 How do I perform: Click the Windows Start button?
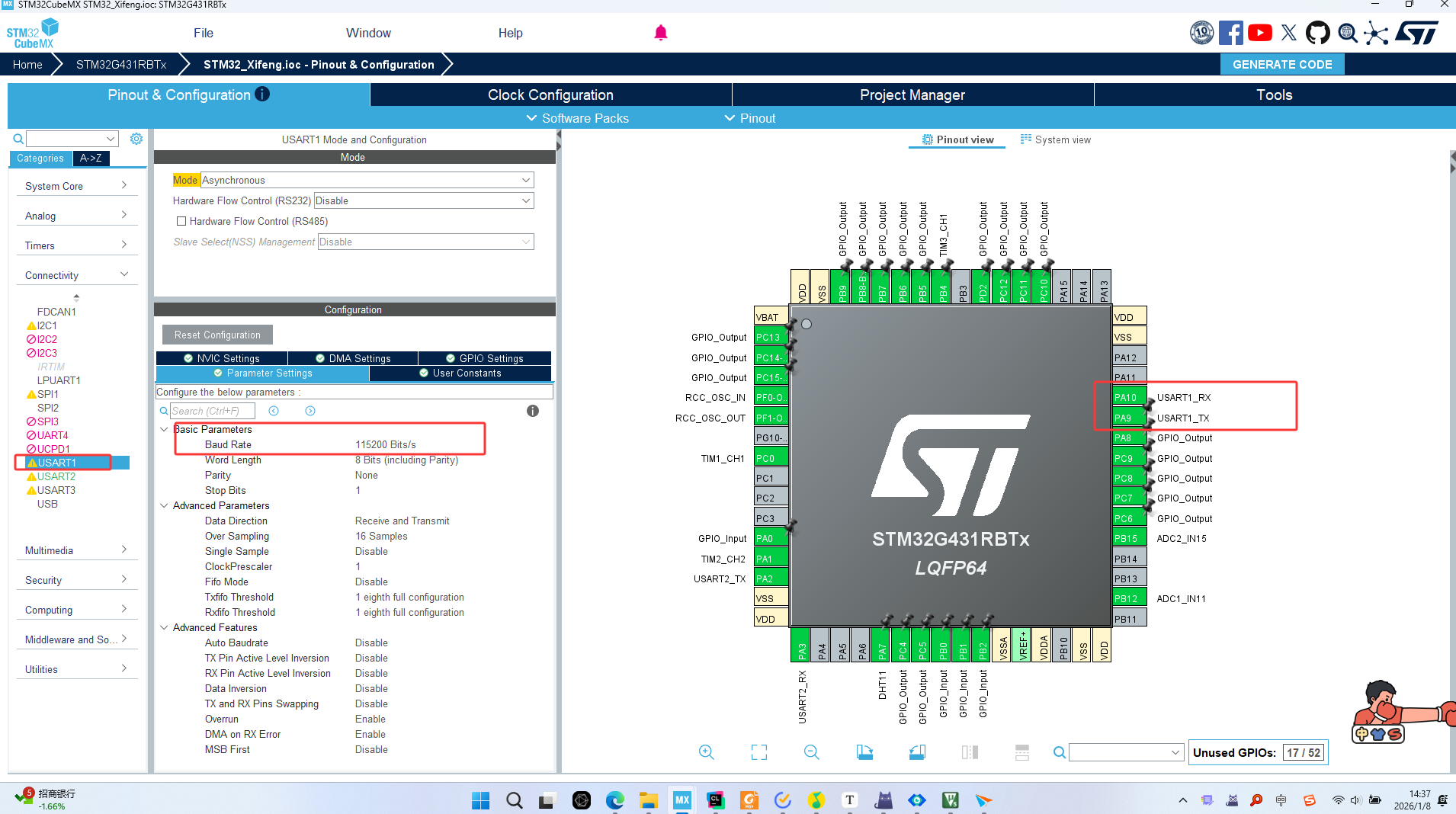pyautogui.click(x=480, y=800)
